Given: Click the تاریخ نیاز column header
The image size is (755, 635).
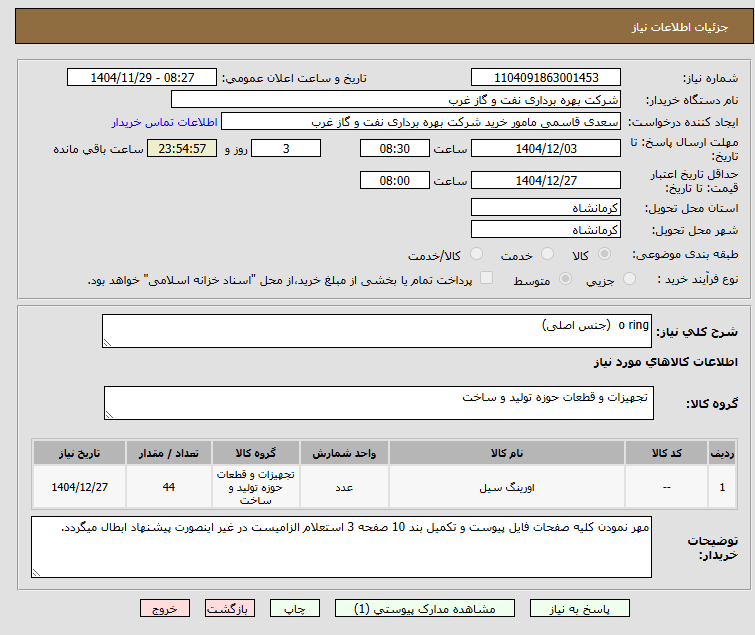Looking at the screenshot, I should click(79, 453).
